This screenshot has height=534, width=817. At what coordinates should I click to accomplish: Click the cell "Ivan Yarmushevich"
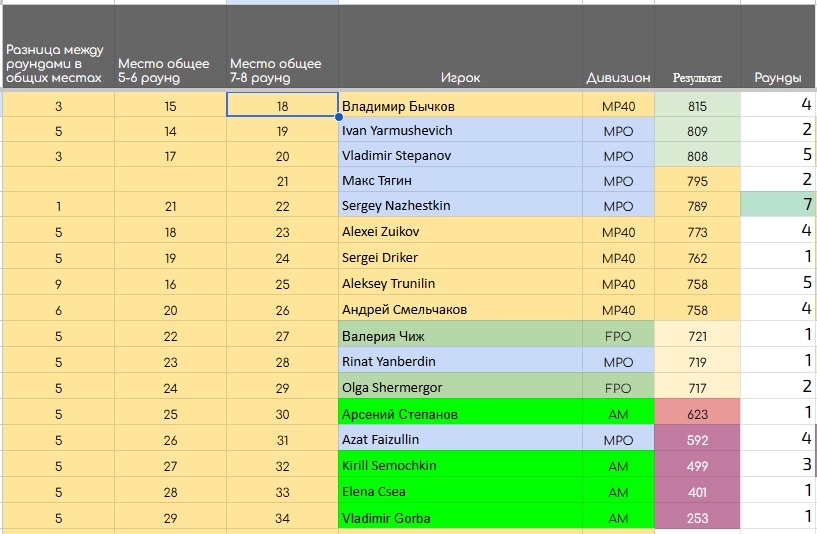coord(460,130)
